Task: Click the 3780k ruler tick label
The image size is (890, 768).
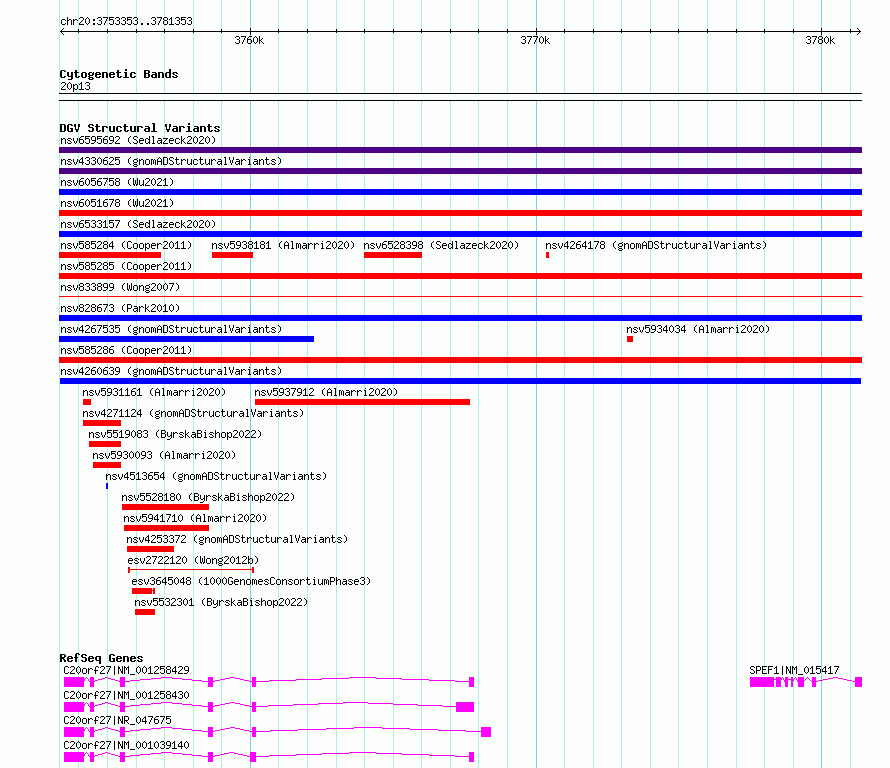Action: (x=820, y=40)
